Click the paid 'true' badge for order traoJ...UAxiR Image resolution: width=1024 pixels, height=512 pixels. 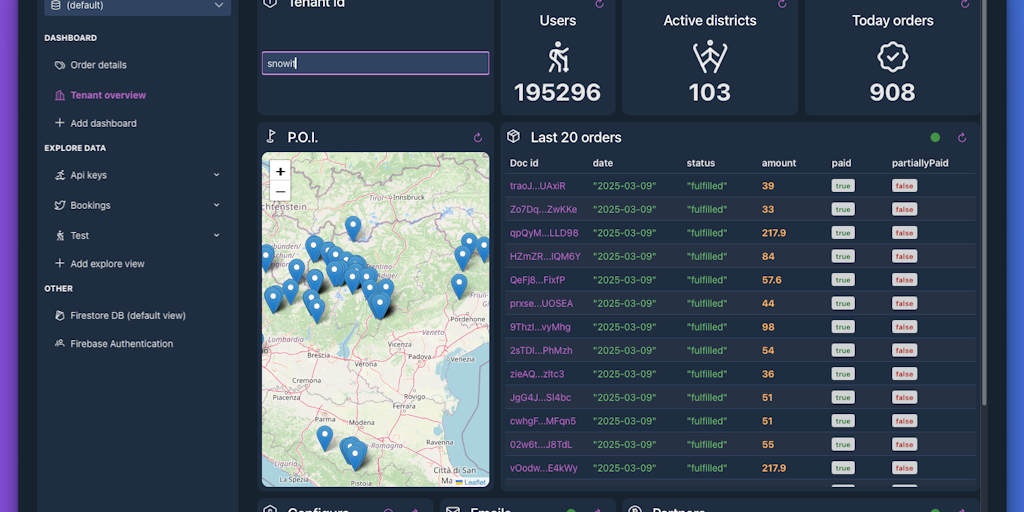pos(843,186)
